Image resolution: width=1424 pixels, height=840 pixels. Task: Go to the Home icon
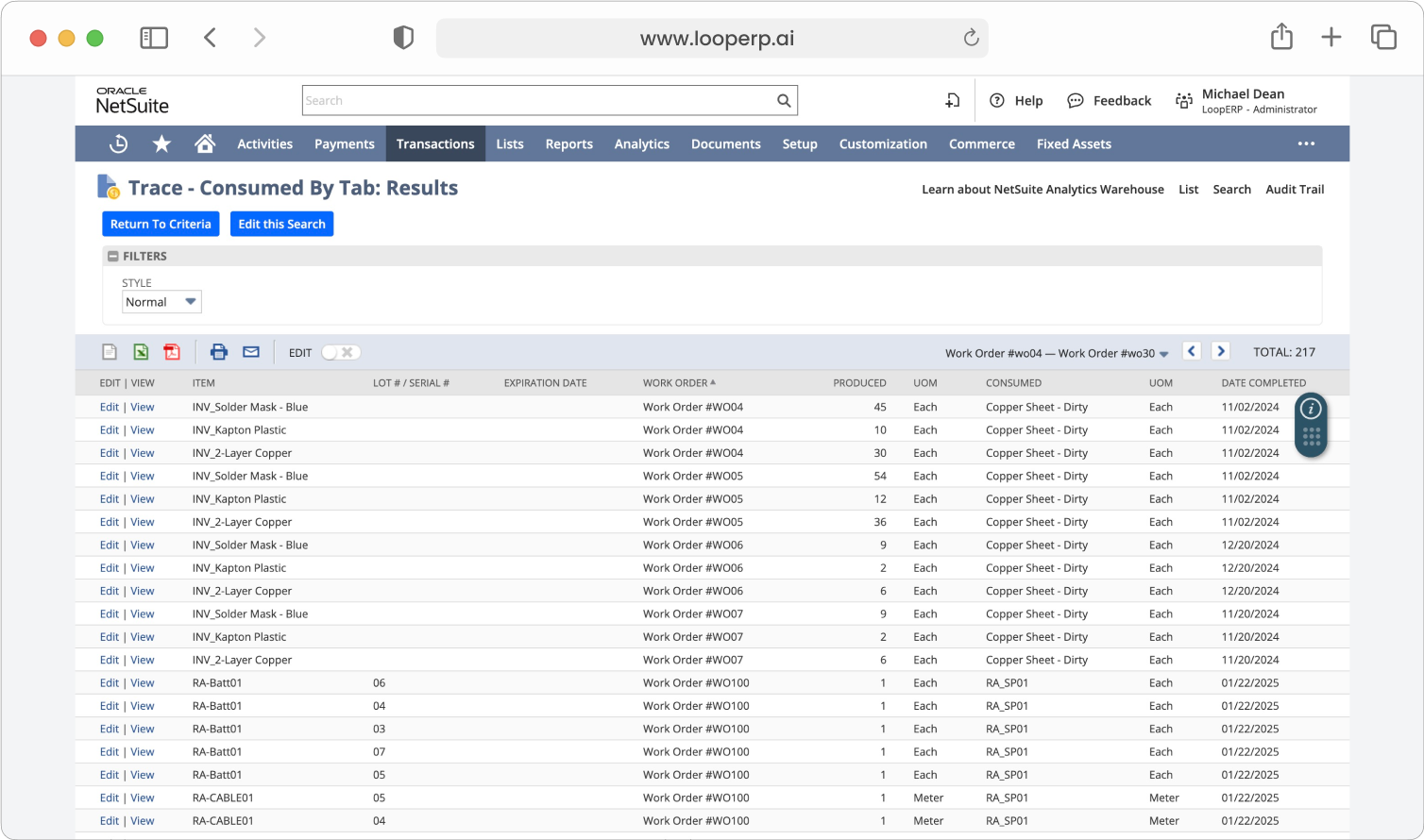[205, 143]
